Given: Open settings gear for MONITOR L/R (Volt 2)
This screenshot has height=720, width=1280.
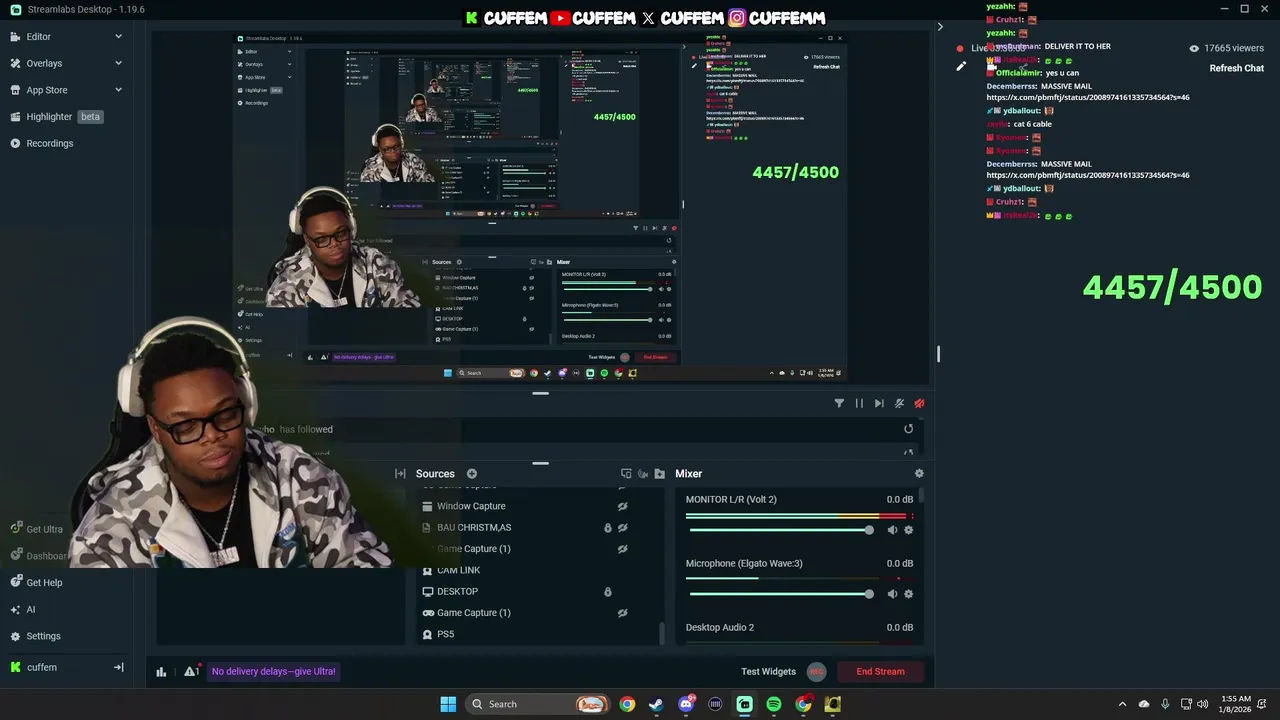Looking at the screenshot, I should (908, 530).
